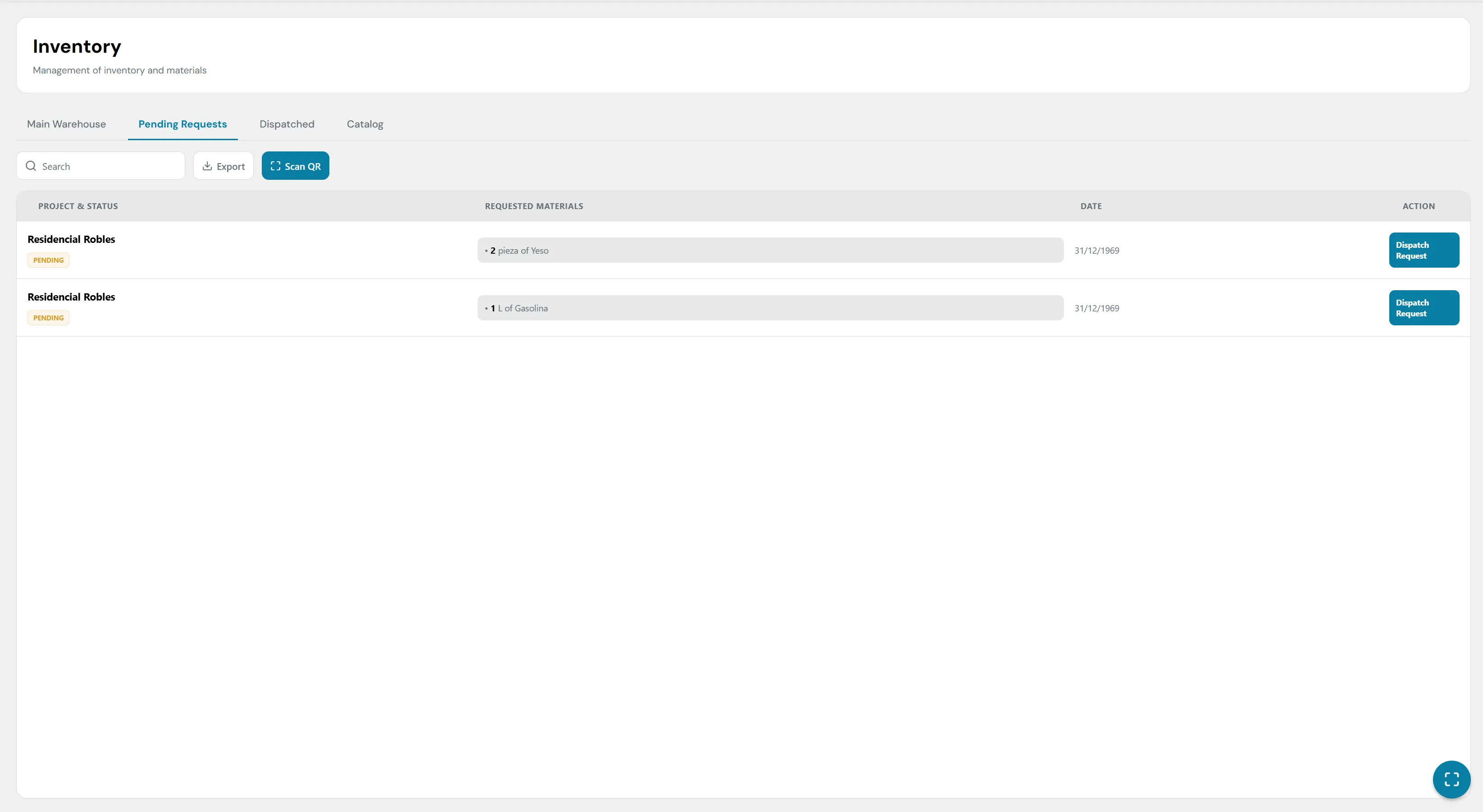Click the magnifier icon in Search box
1483x812 pixels.
click(31, 166)
